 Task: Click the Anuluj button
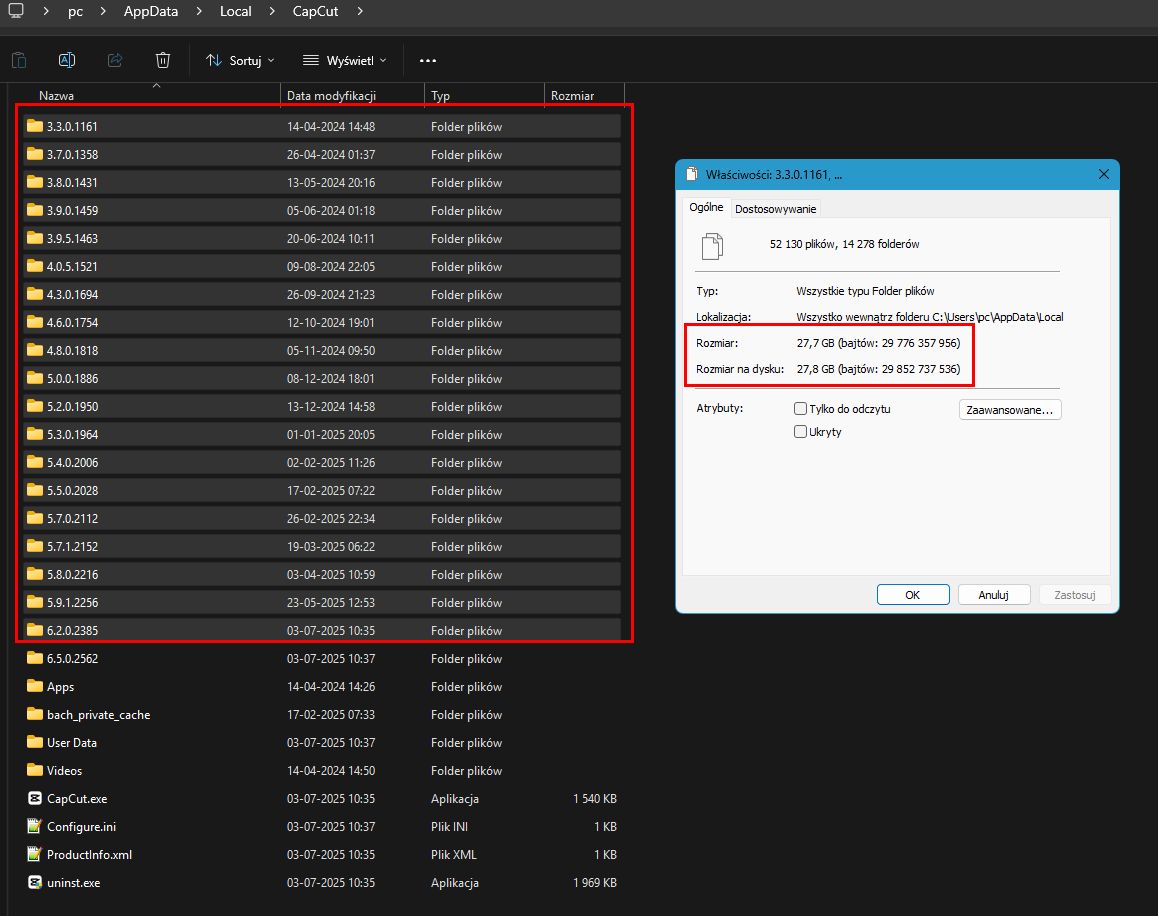point(993,594)
